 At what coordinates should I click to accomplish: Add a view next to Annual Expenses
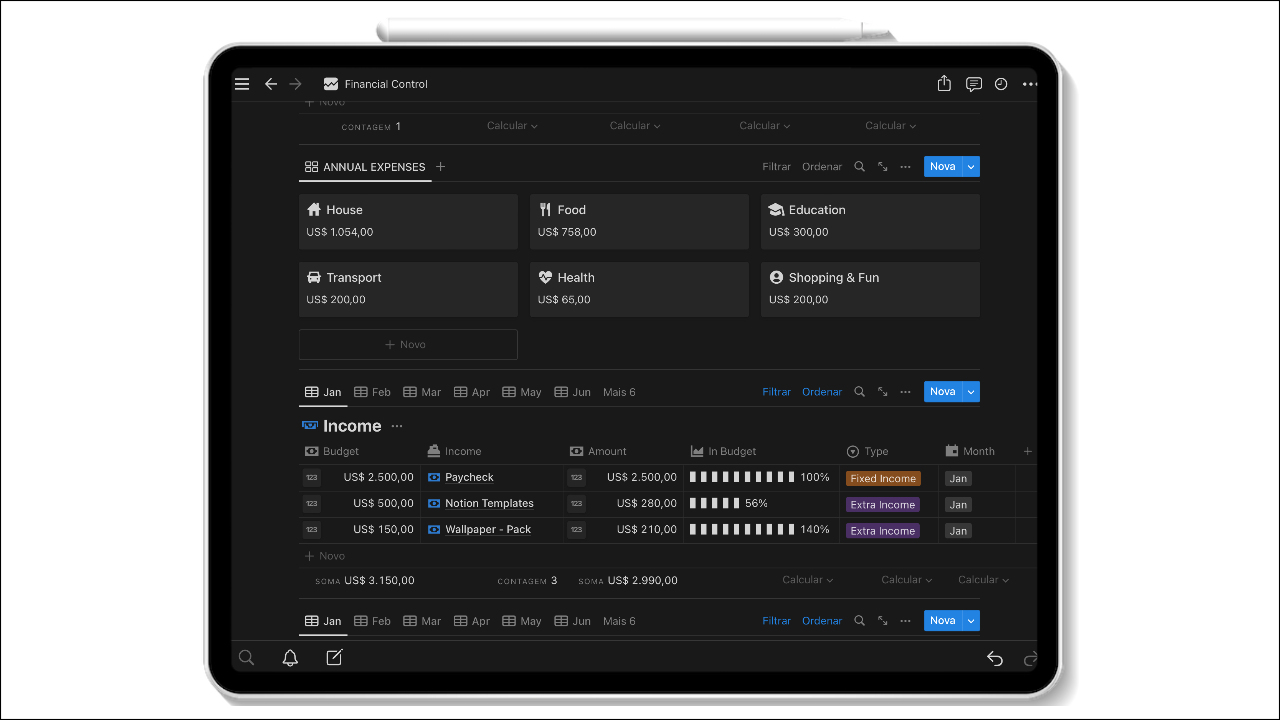(440, 167)
